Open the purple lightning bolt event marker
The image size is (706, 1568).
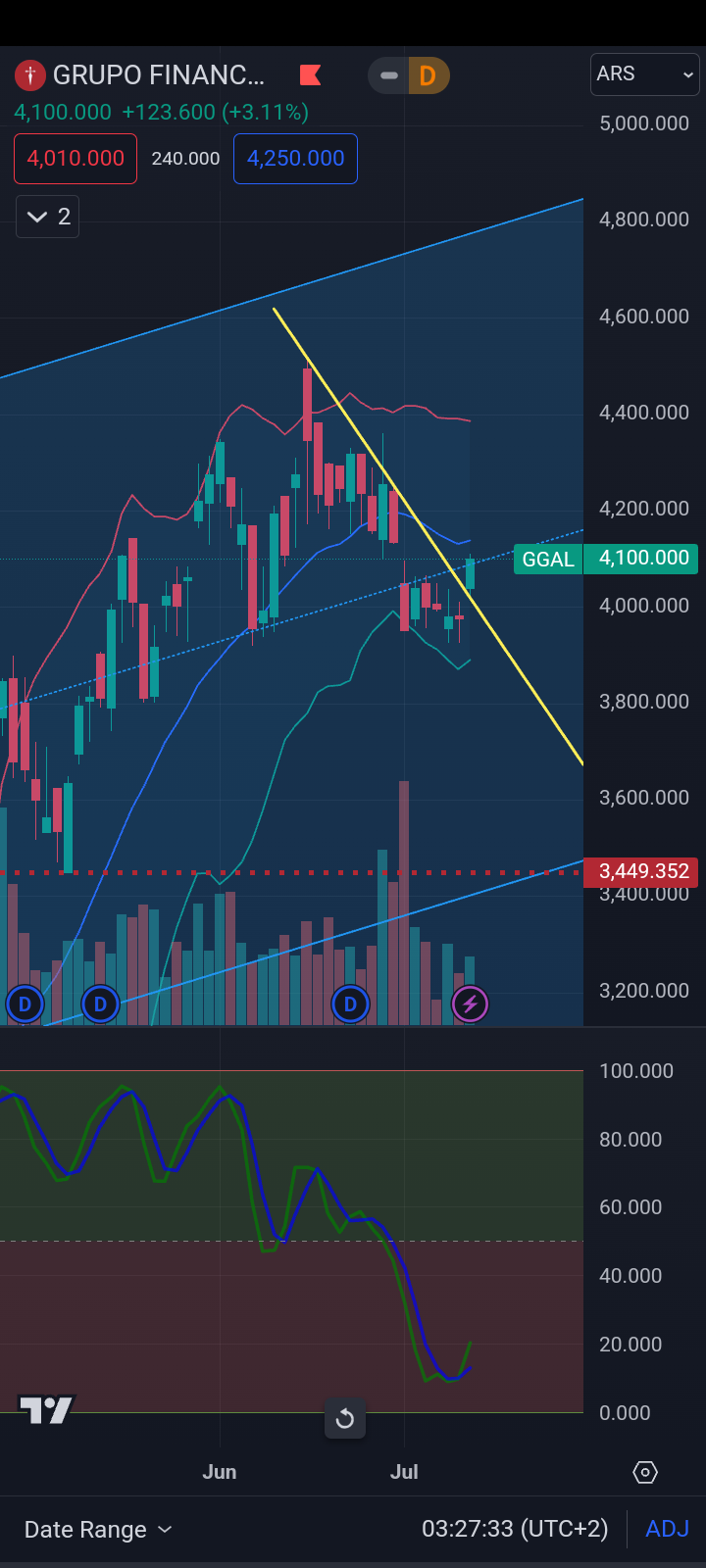coord(470,1004)
